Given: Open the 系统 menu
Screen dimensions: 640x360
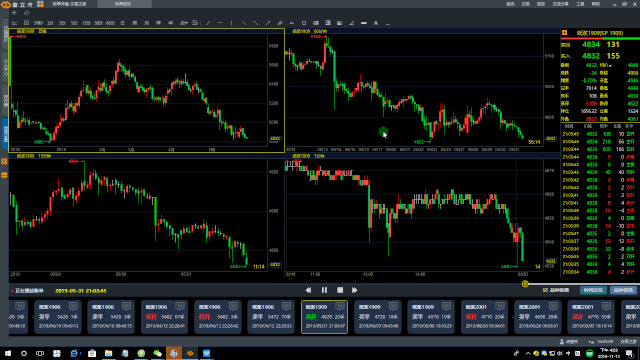Looking at the screenshot, I should pyautogui.click(x=510, y=4).
